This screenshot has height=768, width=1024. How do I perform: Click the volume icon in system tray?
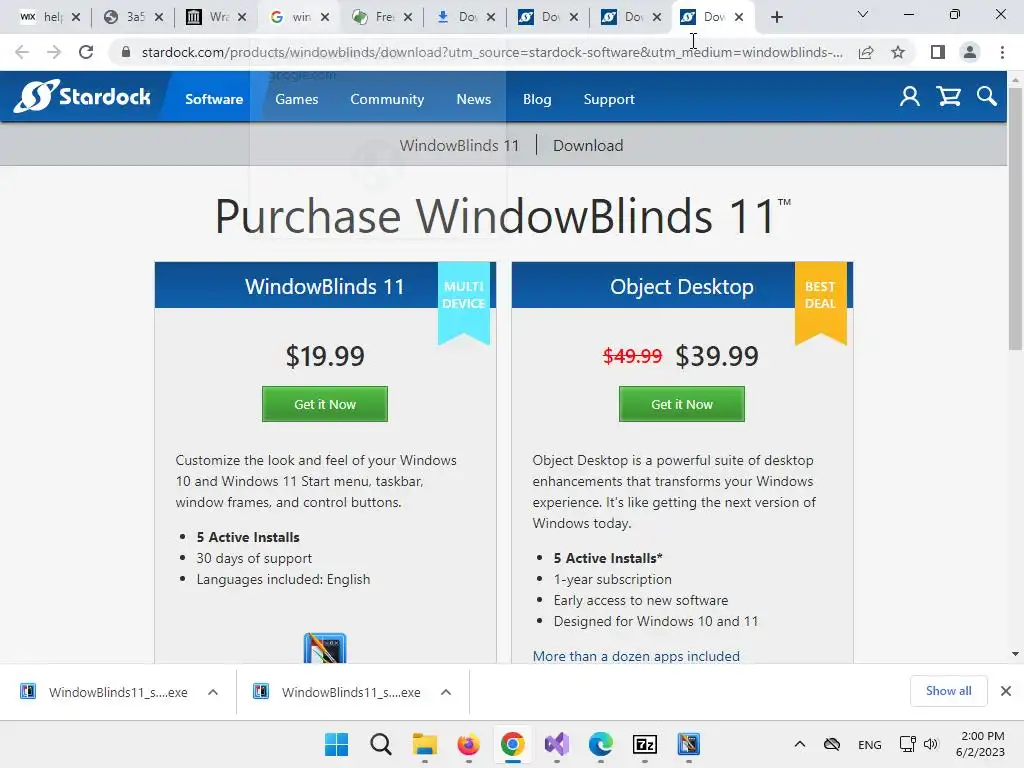[931, 744]
